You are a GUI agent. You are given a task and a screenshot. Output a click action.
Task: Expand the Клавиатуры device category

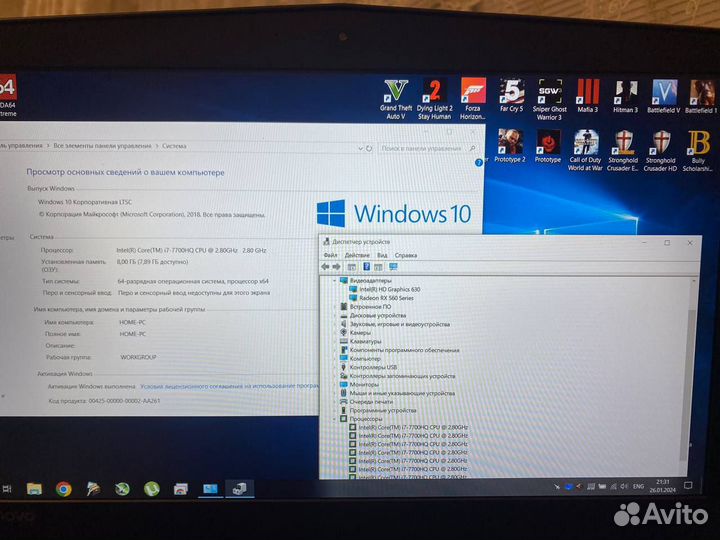334,341
